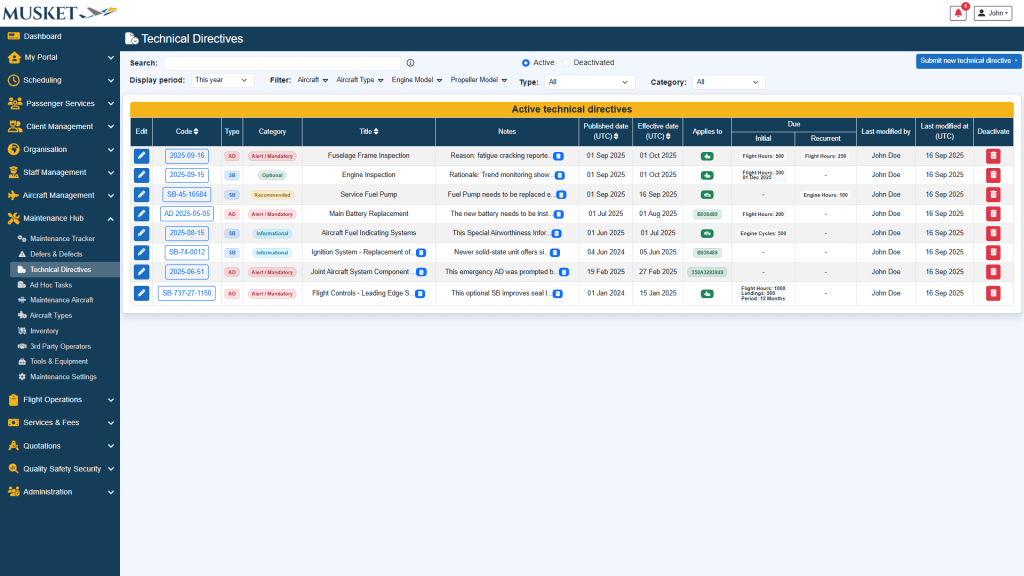Select the Deactivated radio button

pos(566,62)
